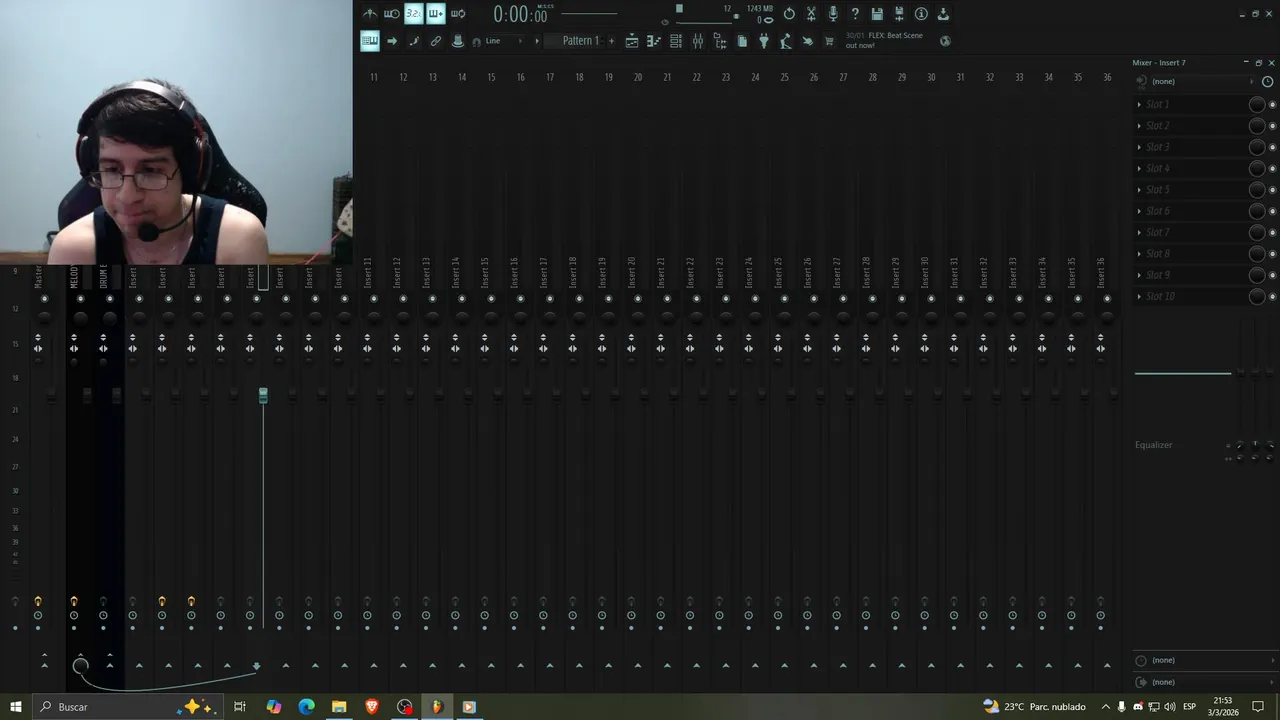Image resolution: width=1280 pixels, height=720 pixels.
Task: Mute the Insert 20 mixer track
Action: (638, 299)
